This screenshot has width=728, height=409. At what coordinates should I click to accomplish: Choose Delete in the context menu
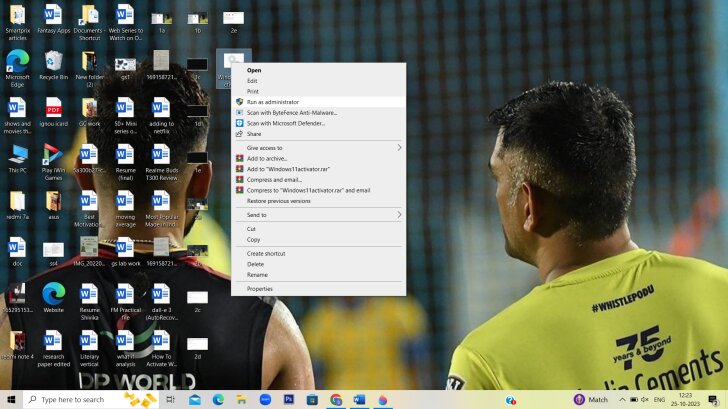318,264
